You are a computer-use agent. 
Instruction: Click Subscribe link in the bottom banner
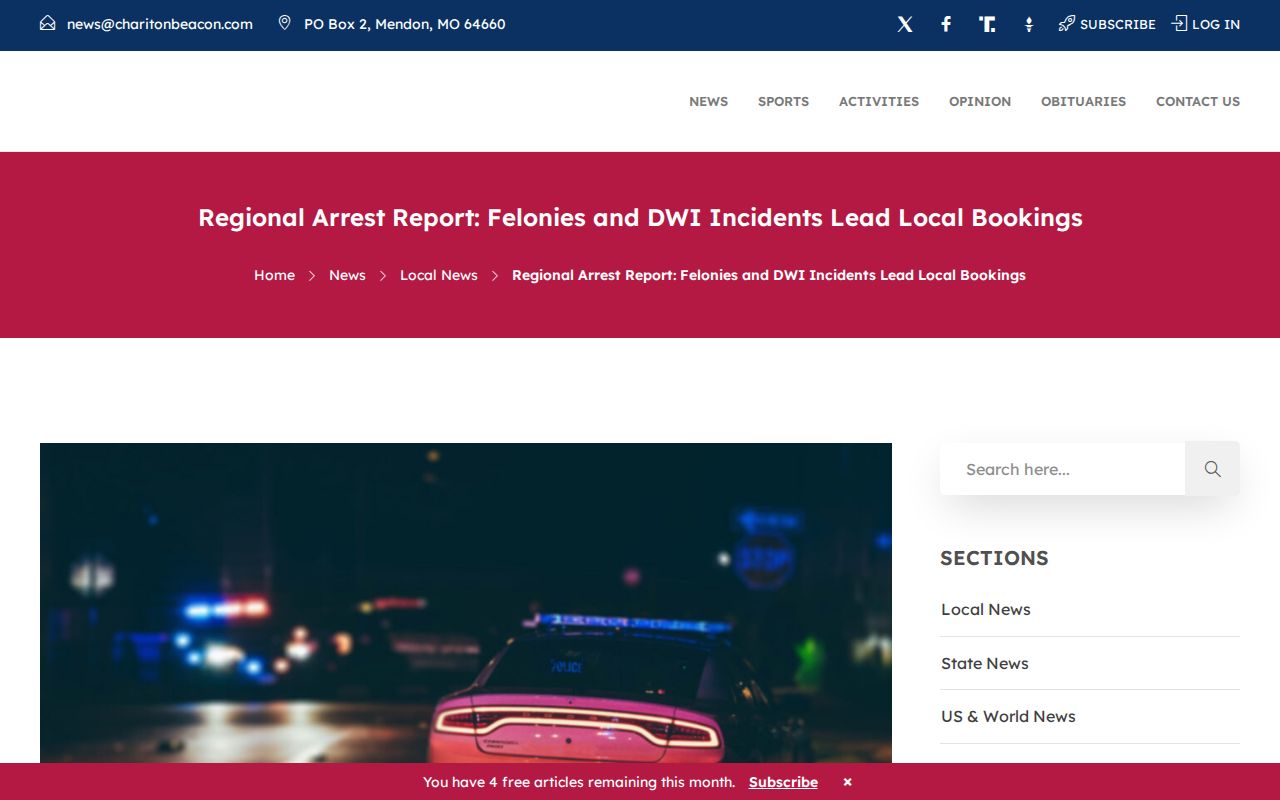[x=783, y=782]
